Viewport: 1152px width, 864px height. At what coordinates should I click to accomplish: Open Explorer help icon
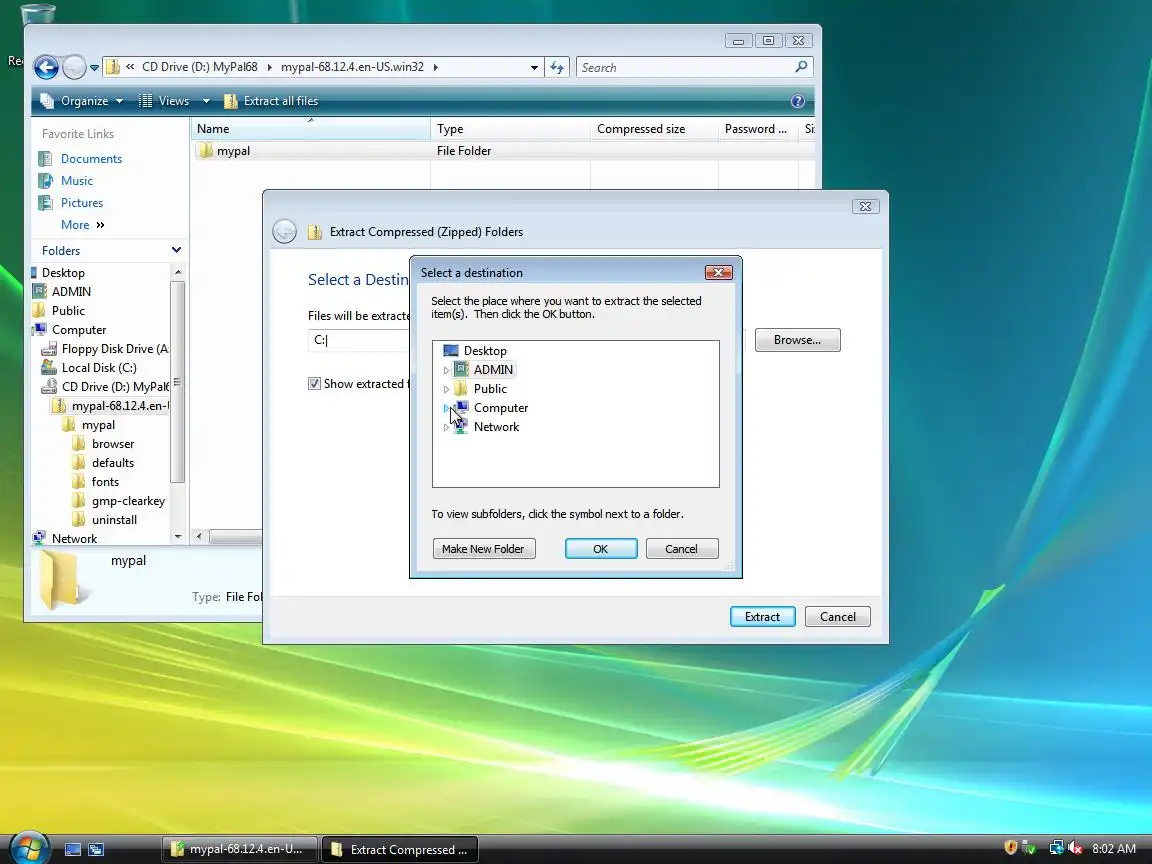pyautogui.click(x=798, y=101)
